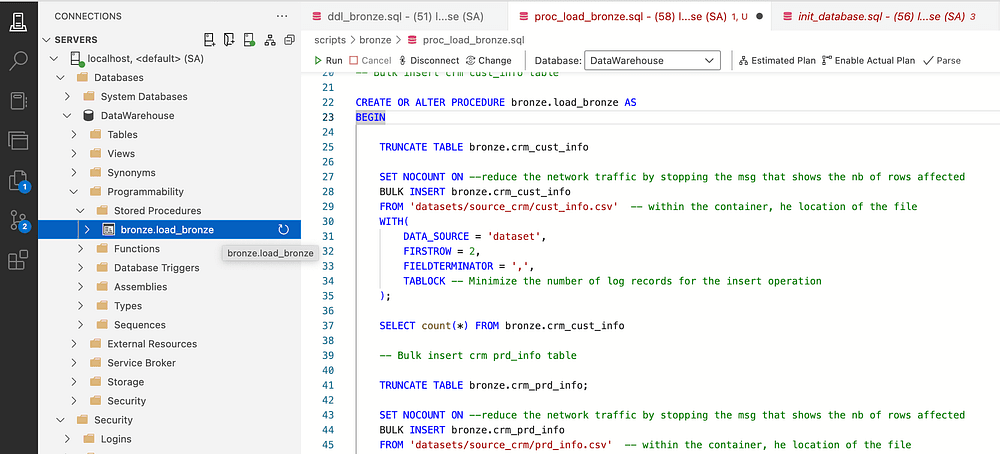The height and width of the screenshot is (454, 1000).
Task: Collapse all servers using Collapse All icon
Action: [x=289, y=39]
